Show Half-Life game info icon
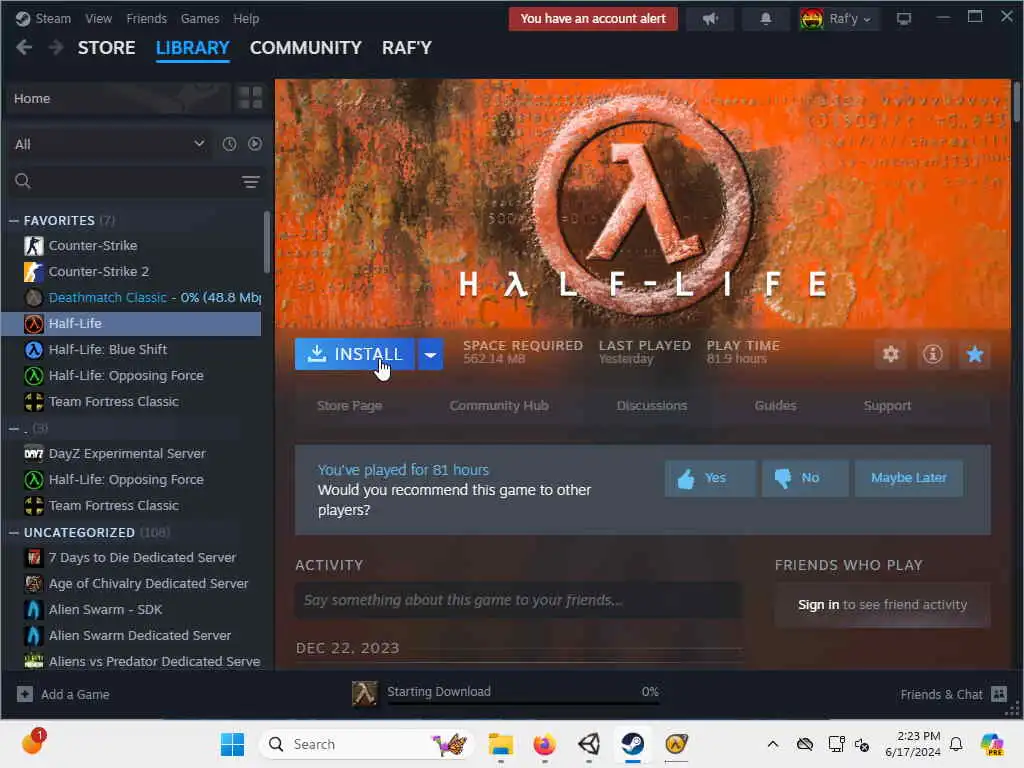The height and width of the screenshot is (768, 1024). coord(933,355)
